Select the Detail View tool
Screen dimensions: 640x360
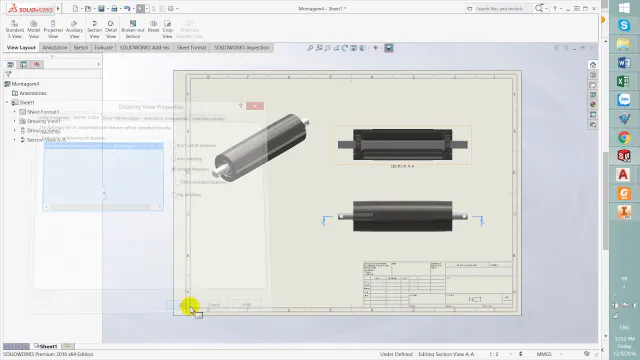(111, 29)
